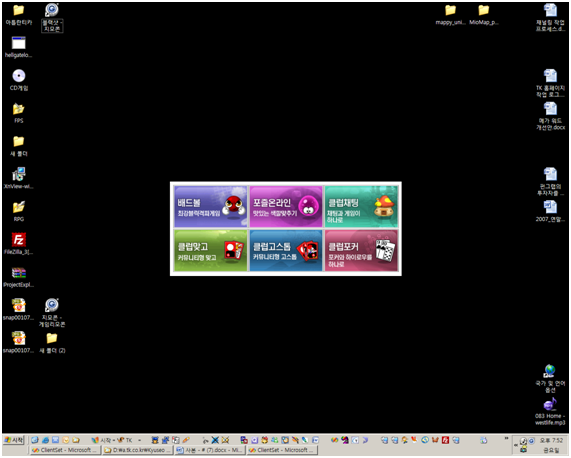The image size is (571, 458).
Task: Select the 새 폴더 (2) folder icon
Action: [x=52, y=338]
